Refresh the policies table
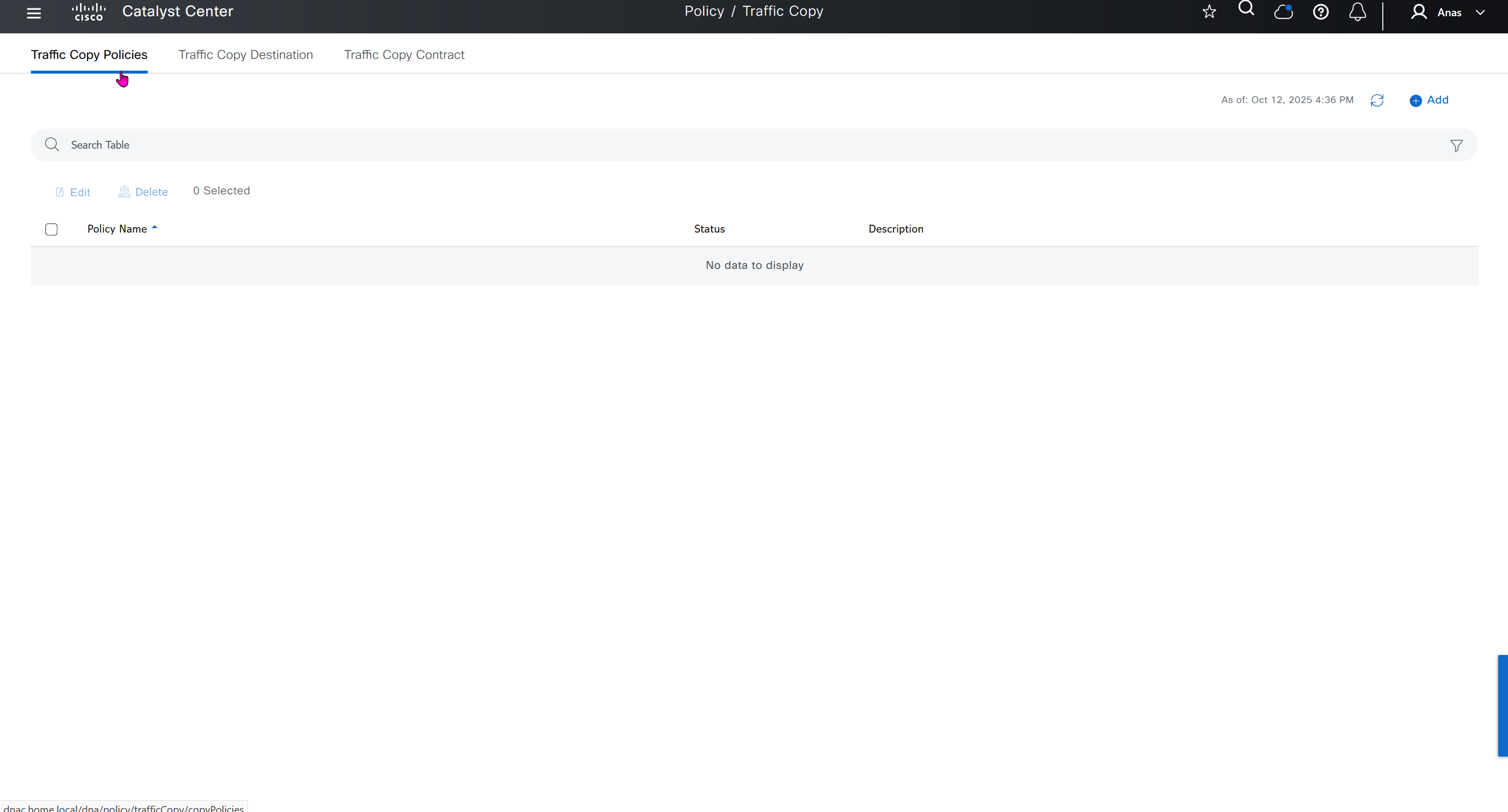 [x=1377, y=101]
